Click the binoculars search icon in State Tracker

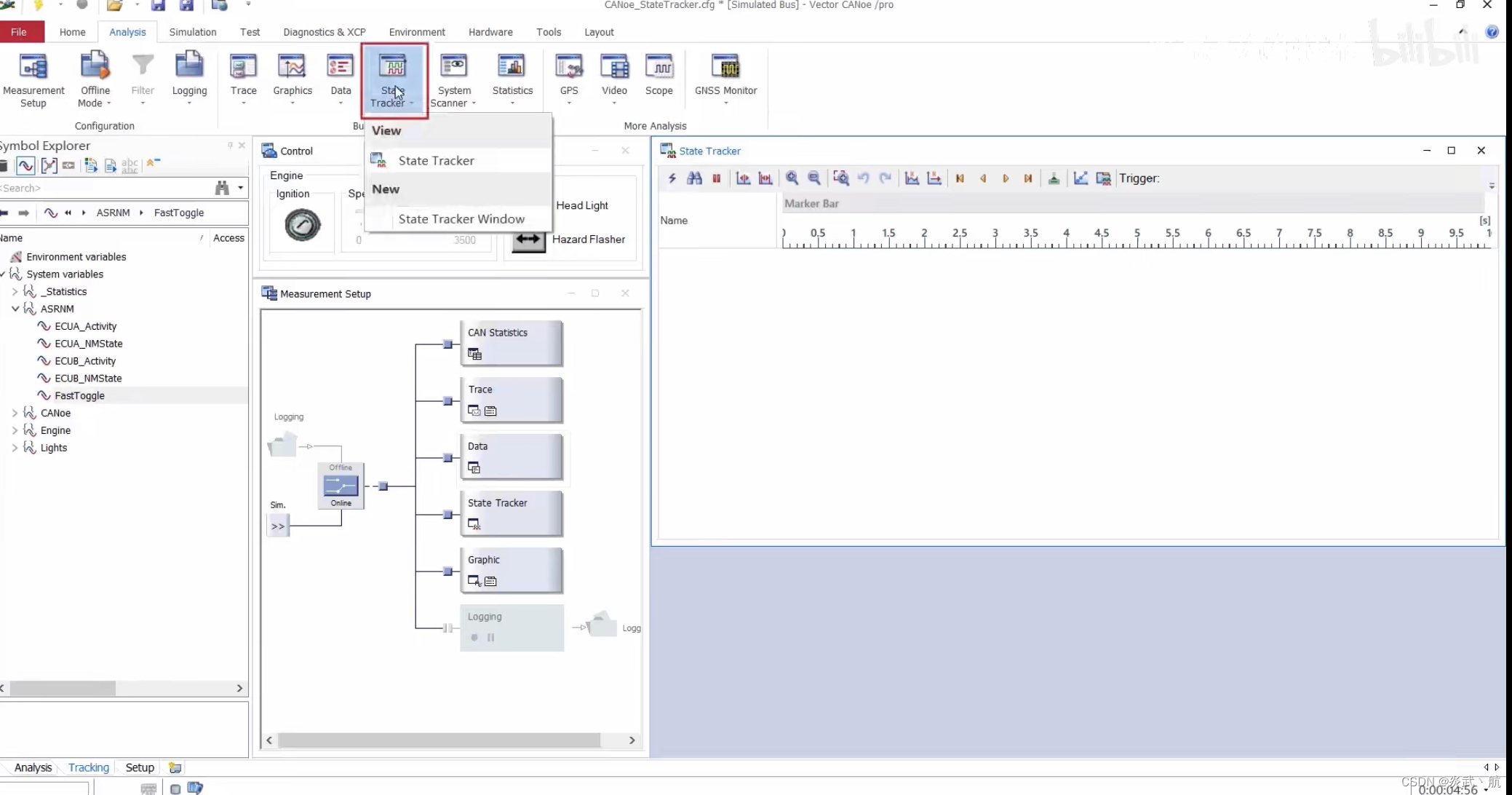pyautogui.click(x=694, y=178)
